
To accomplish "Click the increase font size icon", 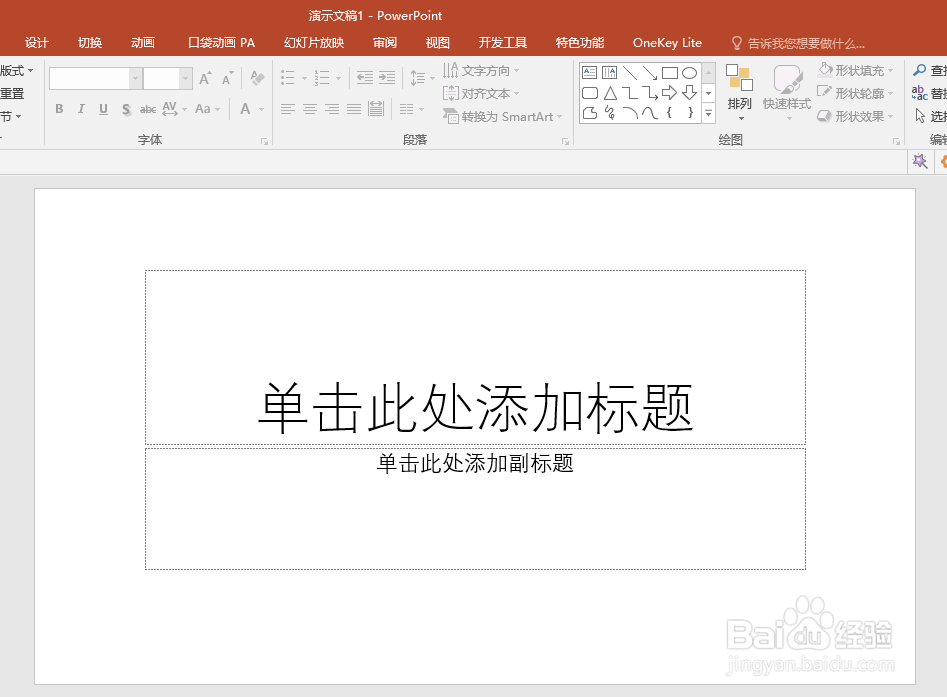I will [x=205, y=78].
